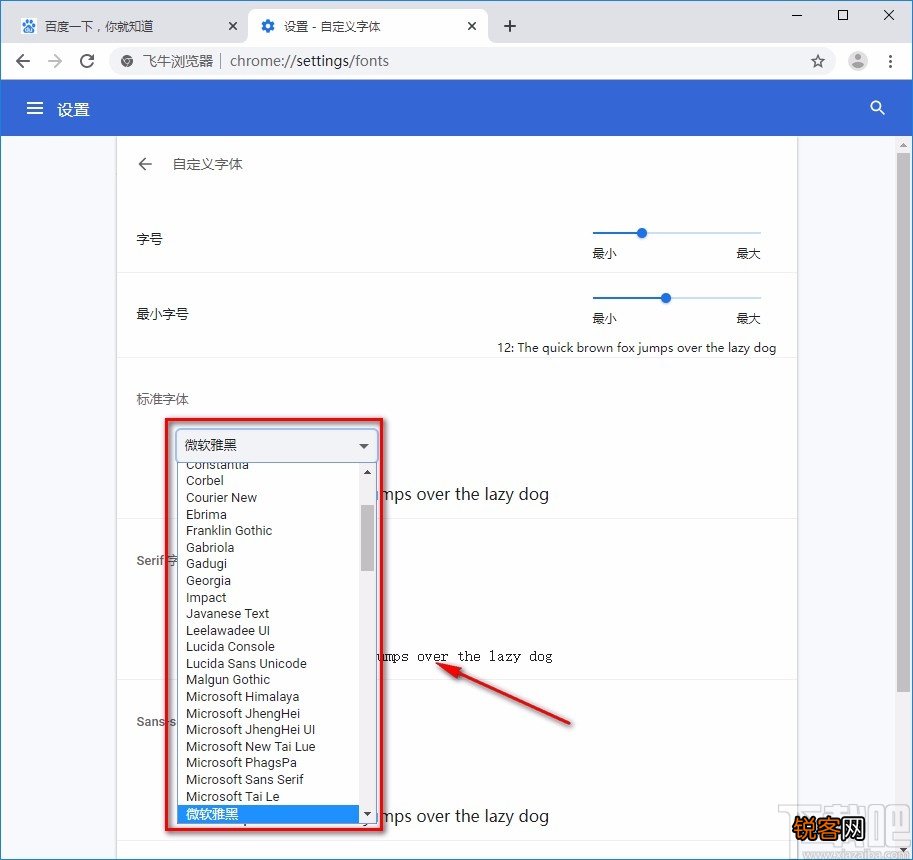Click the browser forward arrow
The width and height of the screenshot is (913, 860).
[x=55, y=61]
